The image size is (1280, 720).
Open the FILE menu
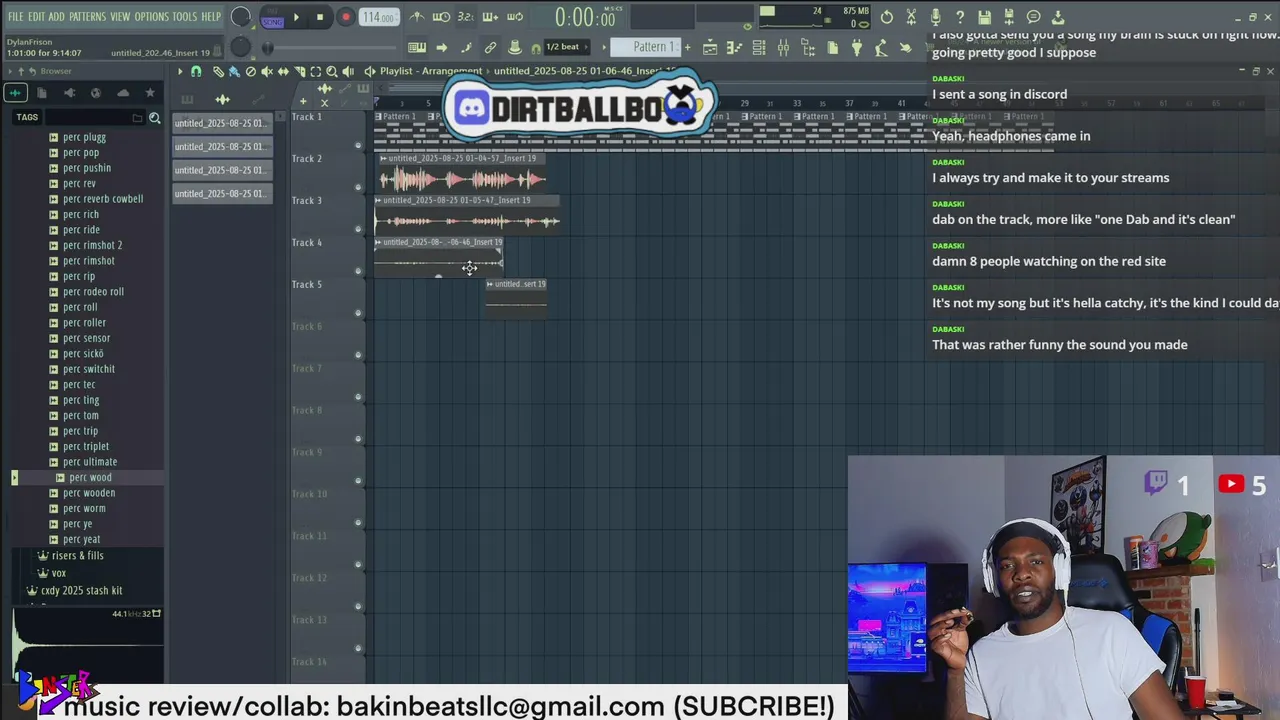tap(16, 17)
